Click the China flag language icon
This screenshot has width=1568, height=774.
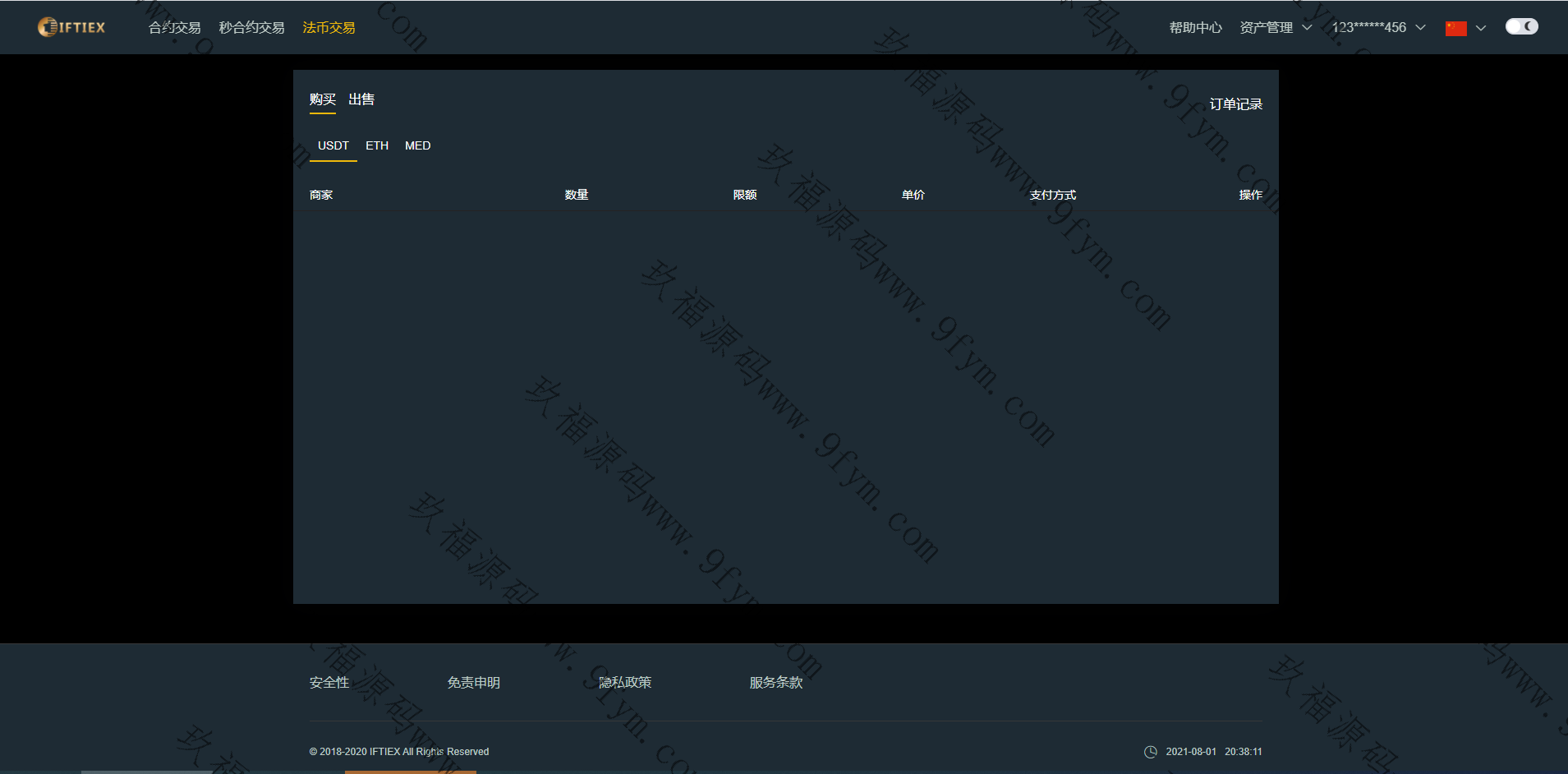click(x=1455, y=28)
